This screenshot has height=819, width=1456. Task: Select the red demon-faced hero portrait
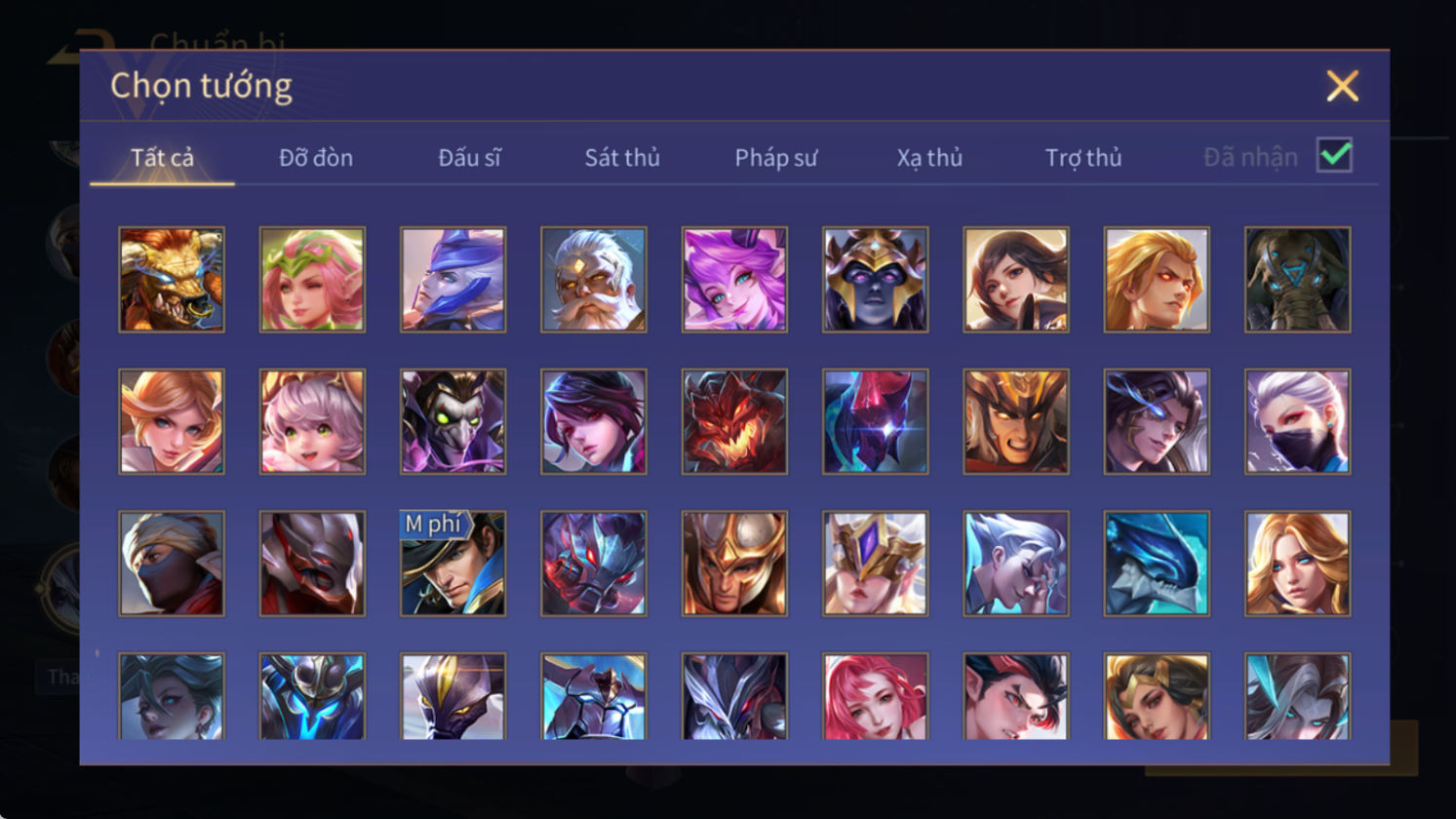(734, 421)
